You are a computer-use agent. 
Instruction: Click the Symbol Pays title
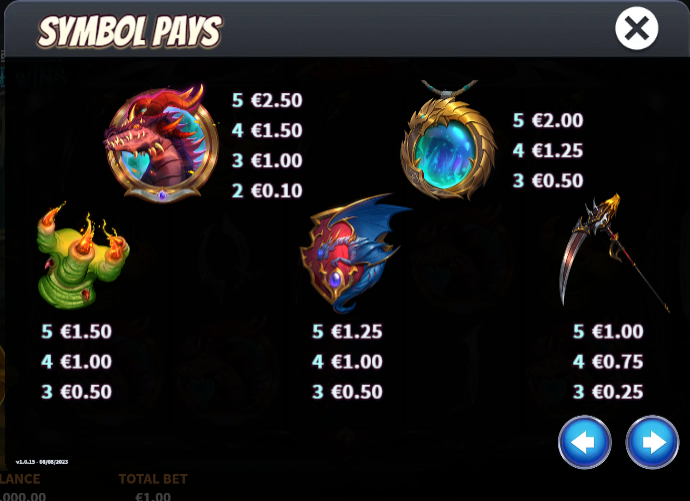pyautogui.click(x=130, y=31)
